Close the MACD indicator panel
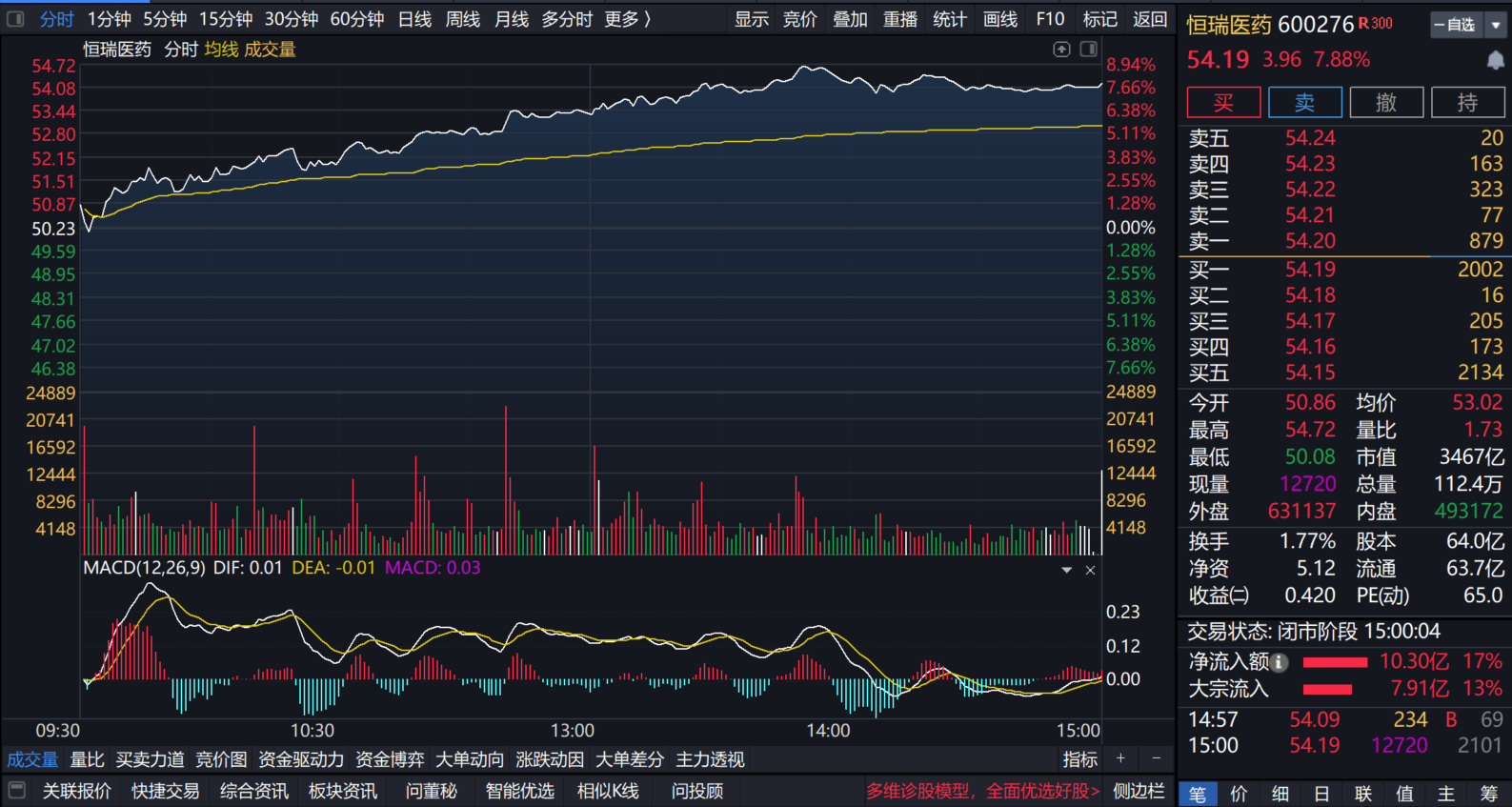Screen dimensions: 1512x807 coord(1090,570)
